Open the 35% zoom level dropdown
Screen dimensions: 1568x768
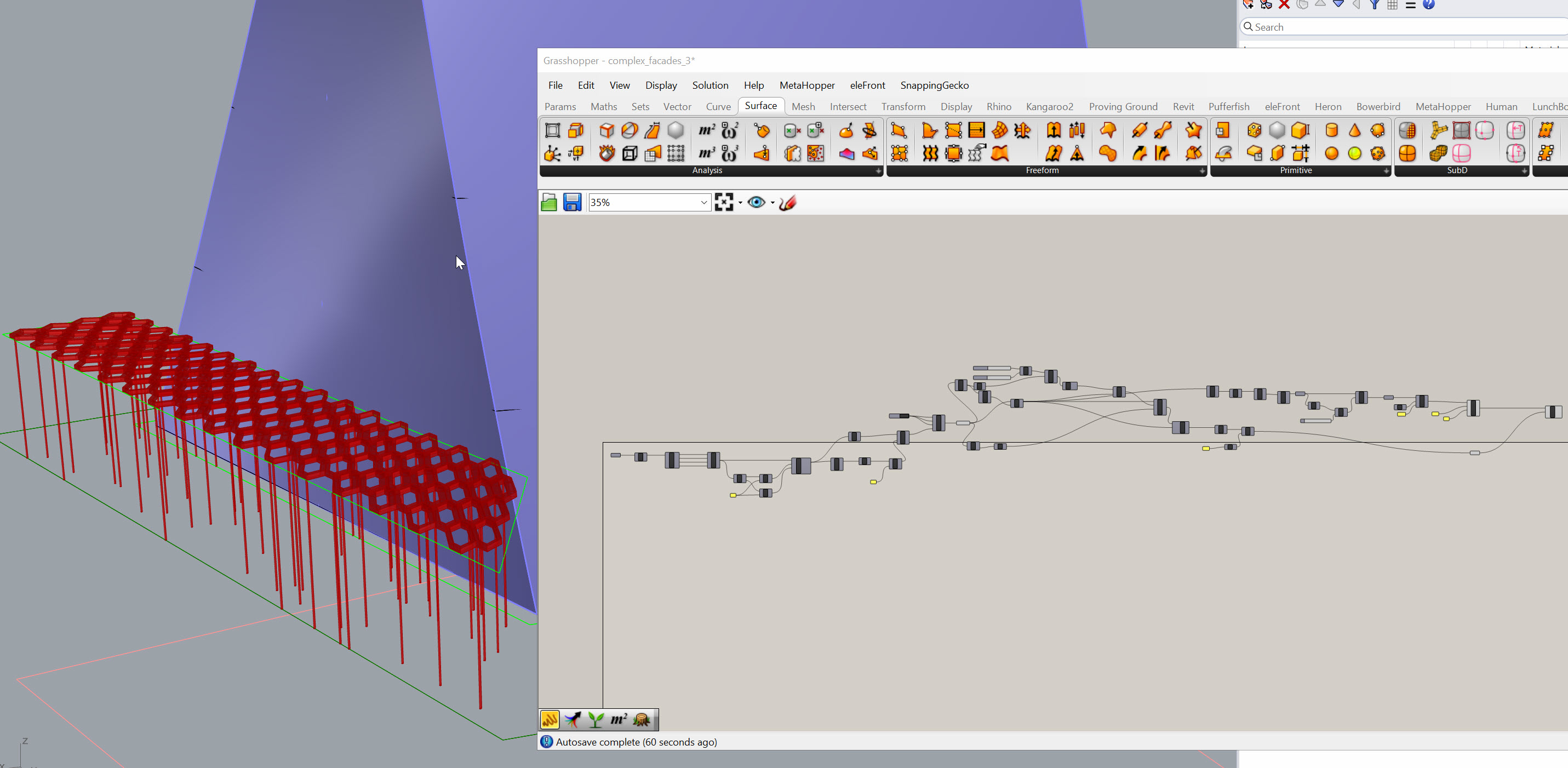(703, 202)
